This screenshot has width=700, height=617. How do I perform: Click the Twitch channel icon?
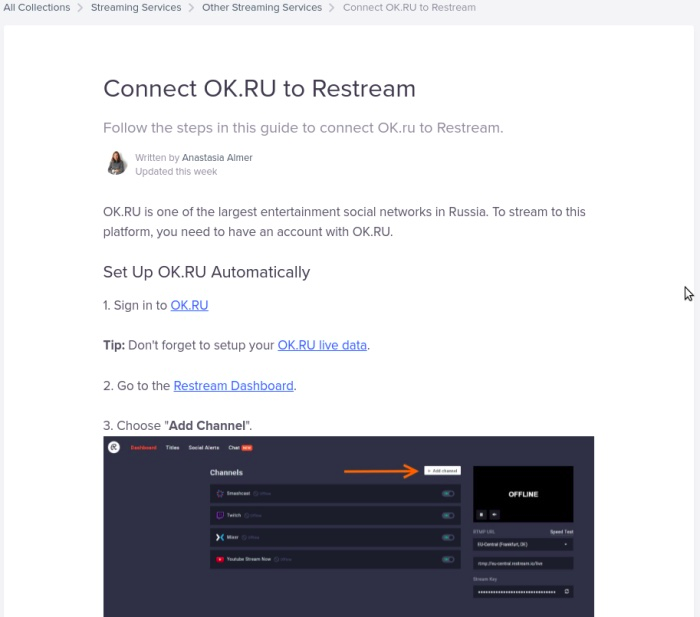(x=220, y=515)
